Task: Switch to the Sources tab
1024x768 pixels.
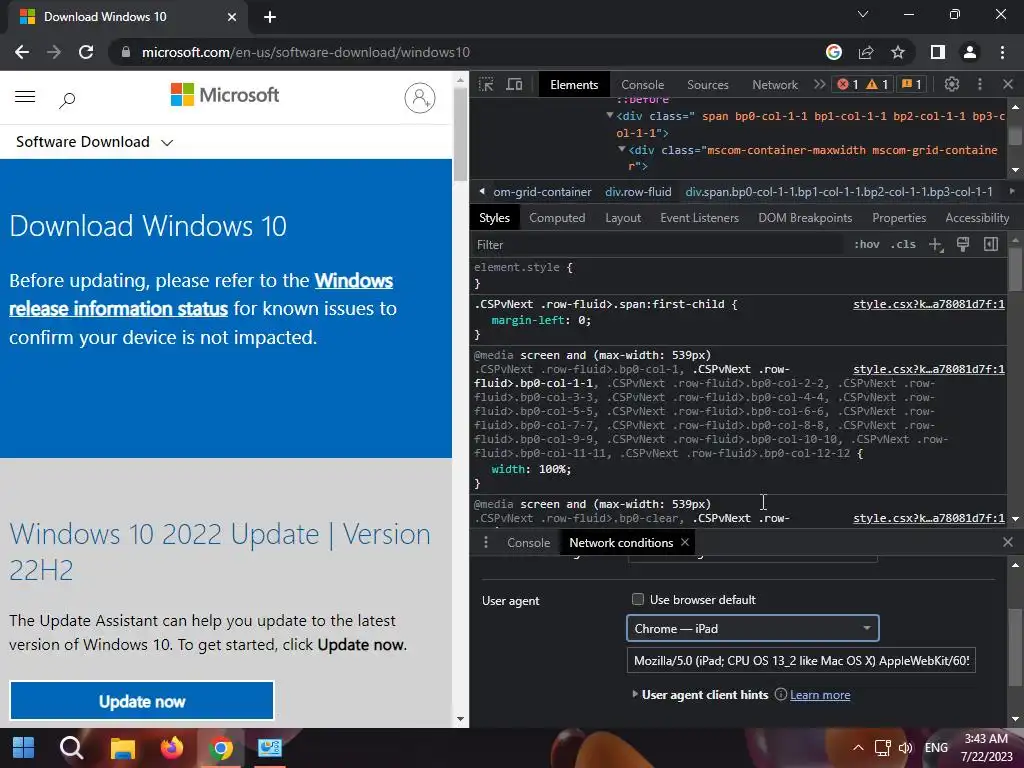Action: coord(707,85)
